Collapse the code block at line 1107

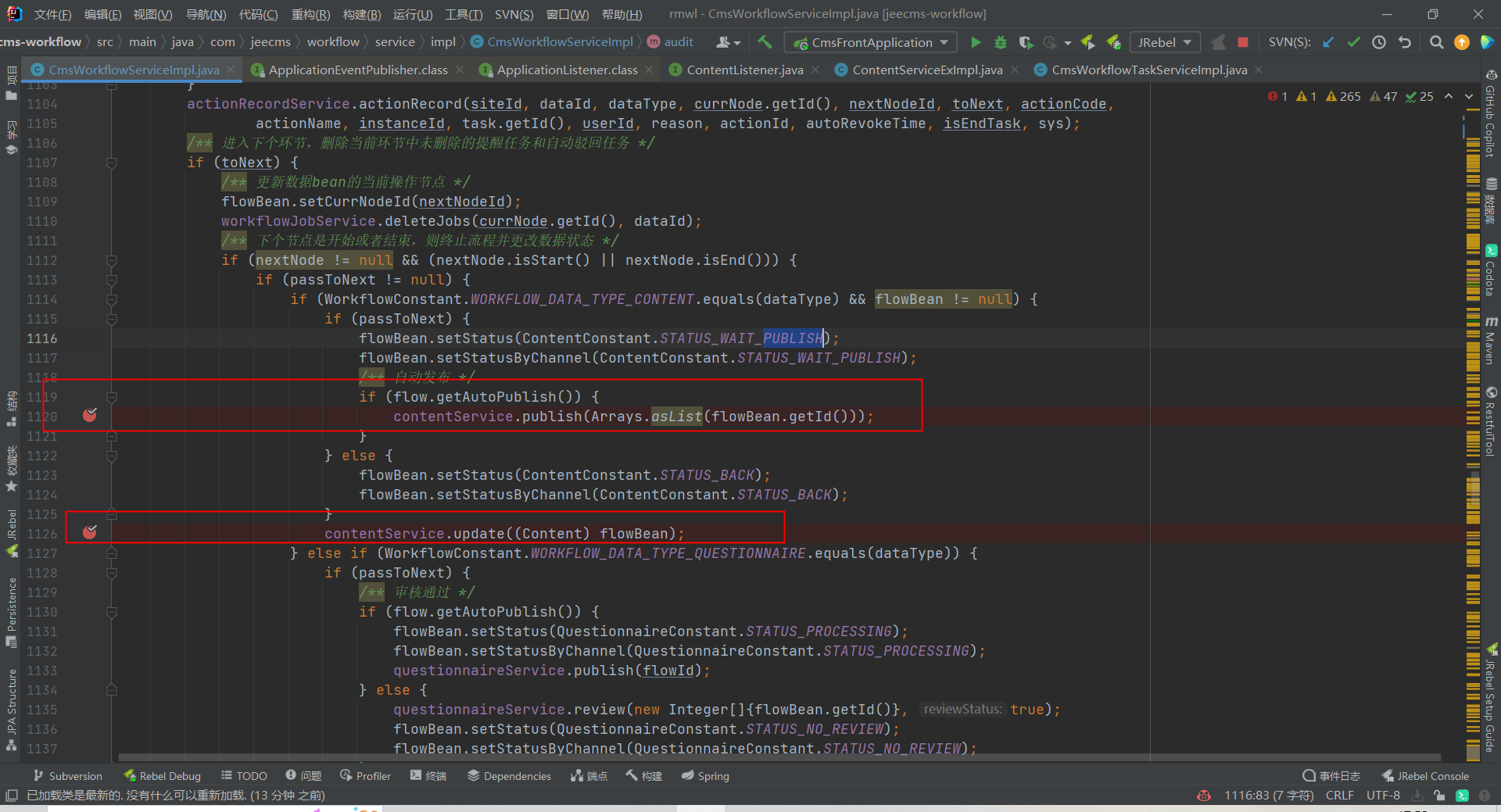click(112, 163)
